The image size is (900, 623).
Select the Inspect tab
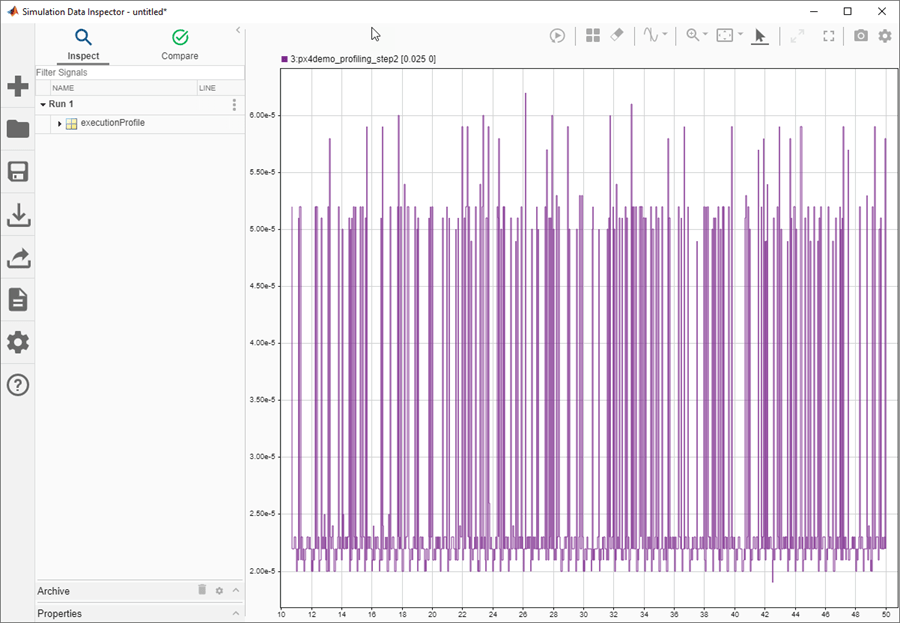[83, 45]
